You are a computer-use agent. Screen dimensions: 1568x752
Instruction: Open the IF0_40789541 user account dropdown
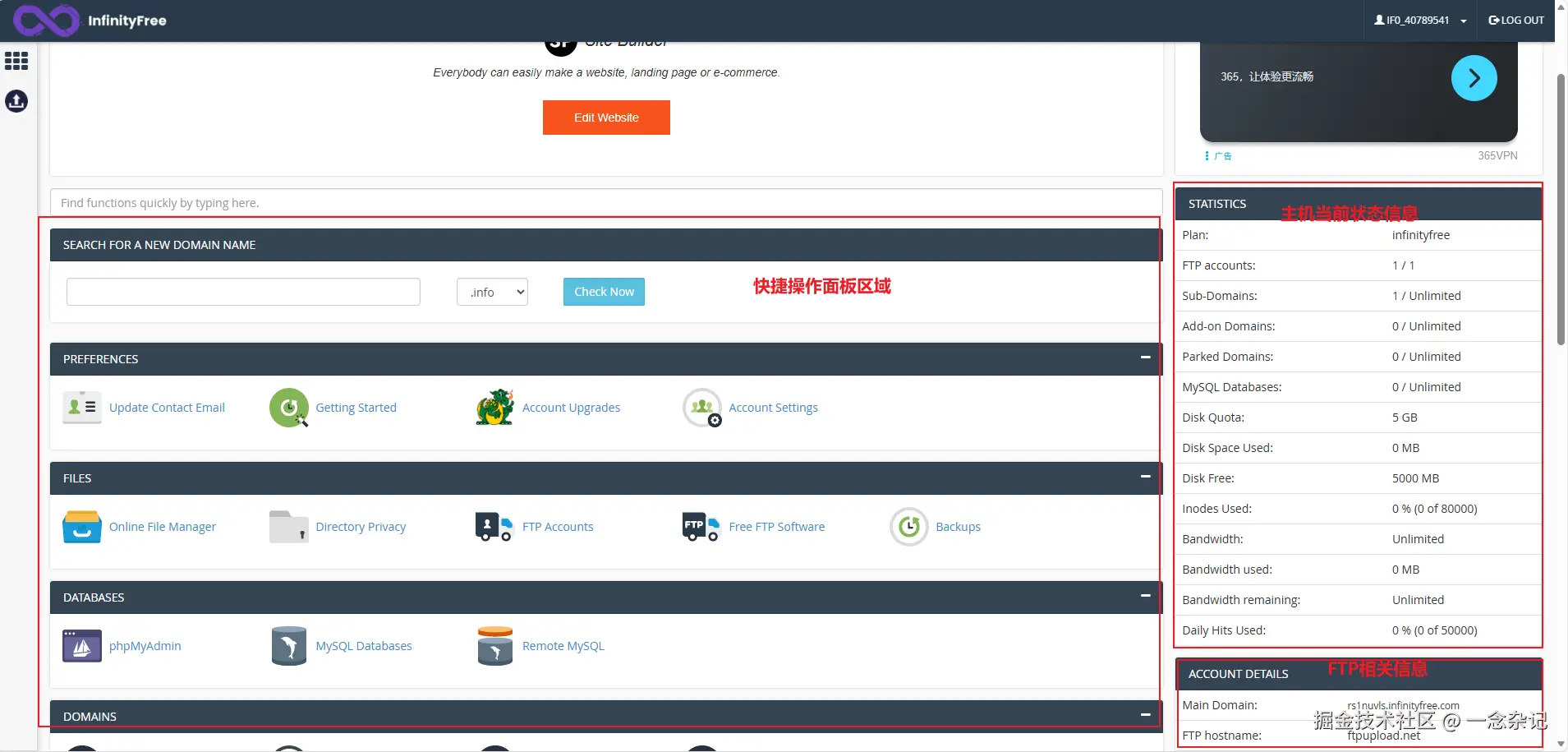point(1421,21)
